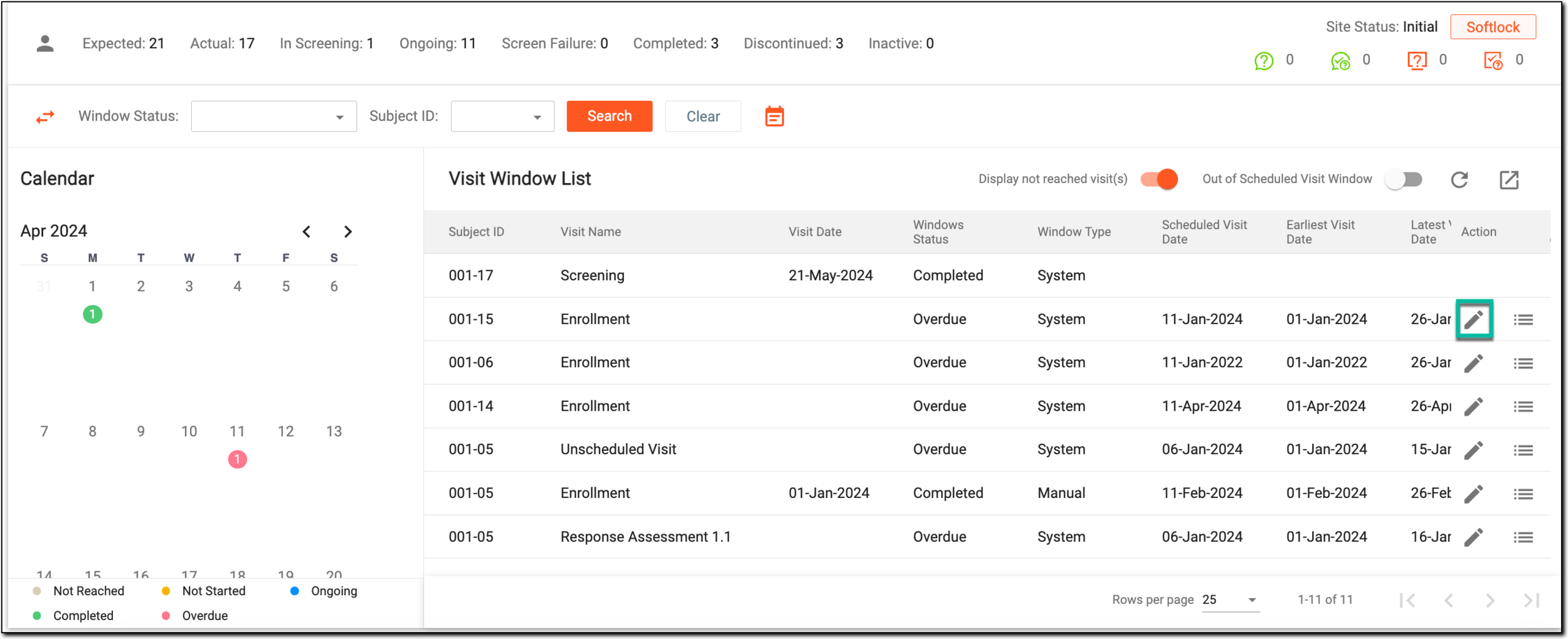Sort by Subject ID column header
The image size is (1568, 639).
476,232
